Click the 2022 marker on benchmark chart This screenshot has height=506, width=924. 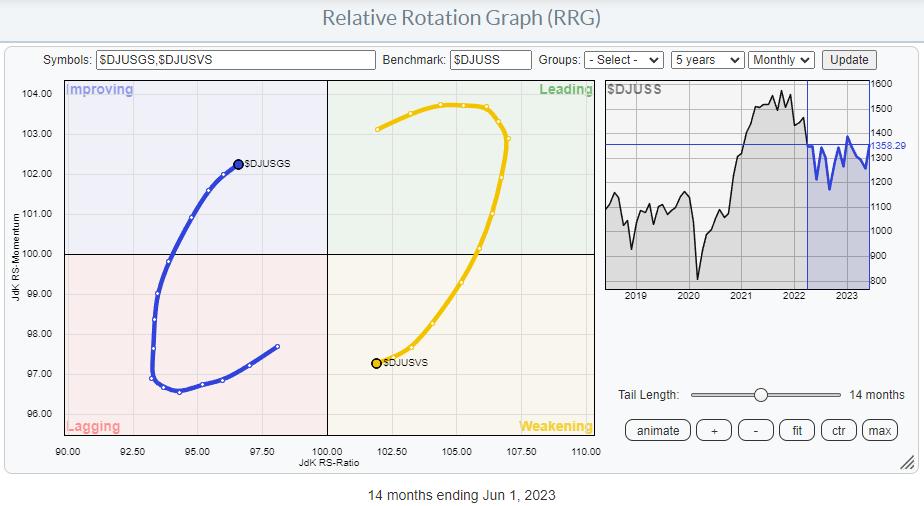coord(794,296)
